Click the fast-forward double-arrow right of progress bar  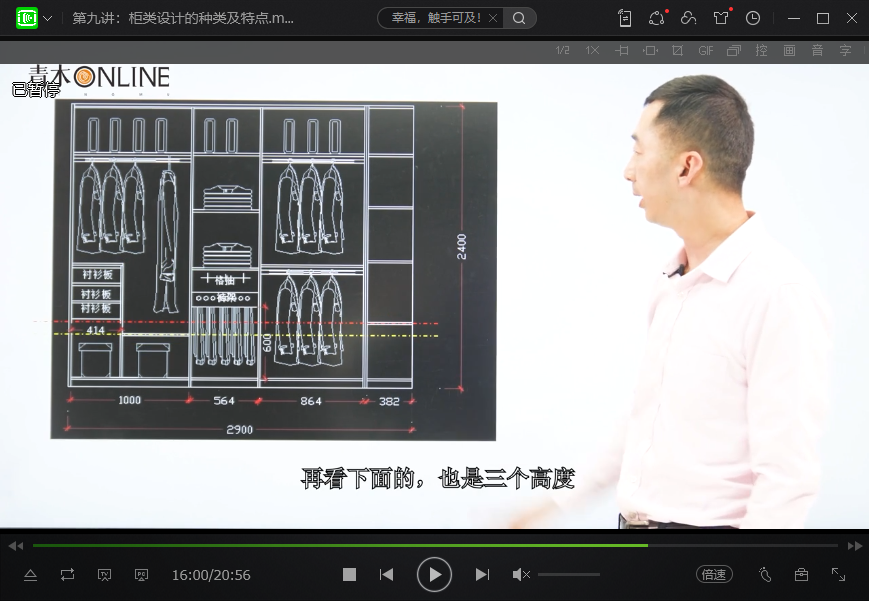855,546
